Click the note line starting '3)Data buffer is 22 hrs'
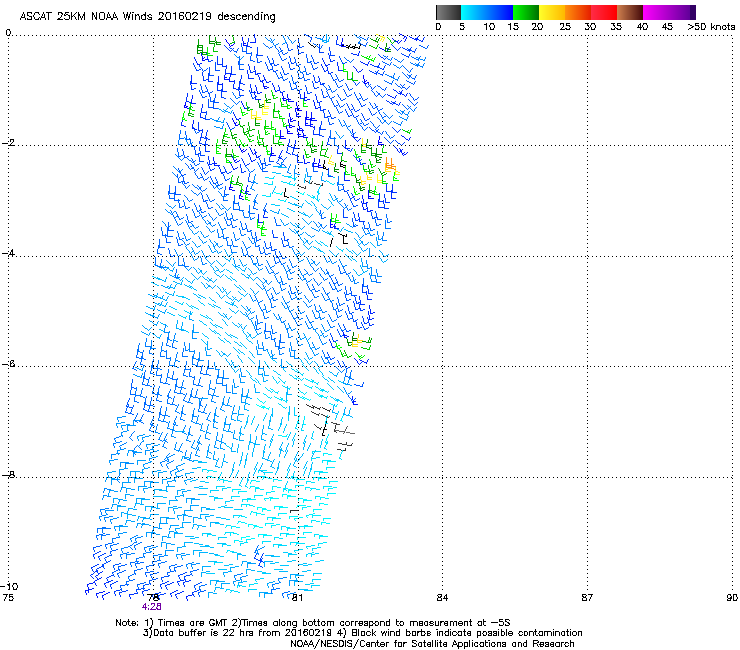Screen dimensions: 740x650 [362, 633]
